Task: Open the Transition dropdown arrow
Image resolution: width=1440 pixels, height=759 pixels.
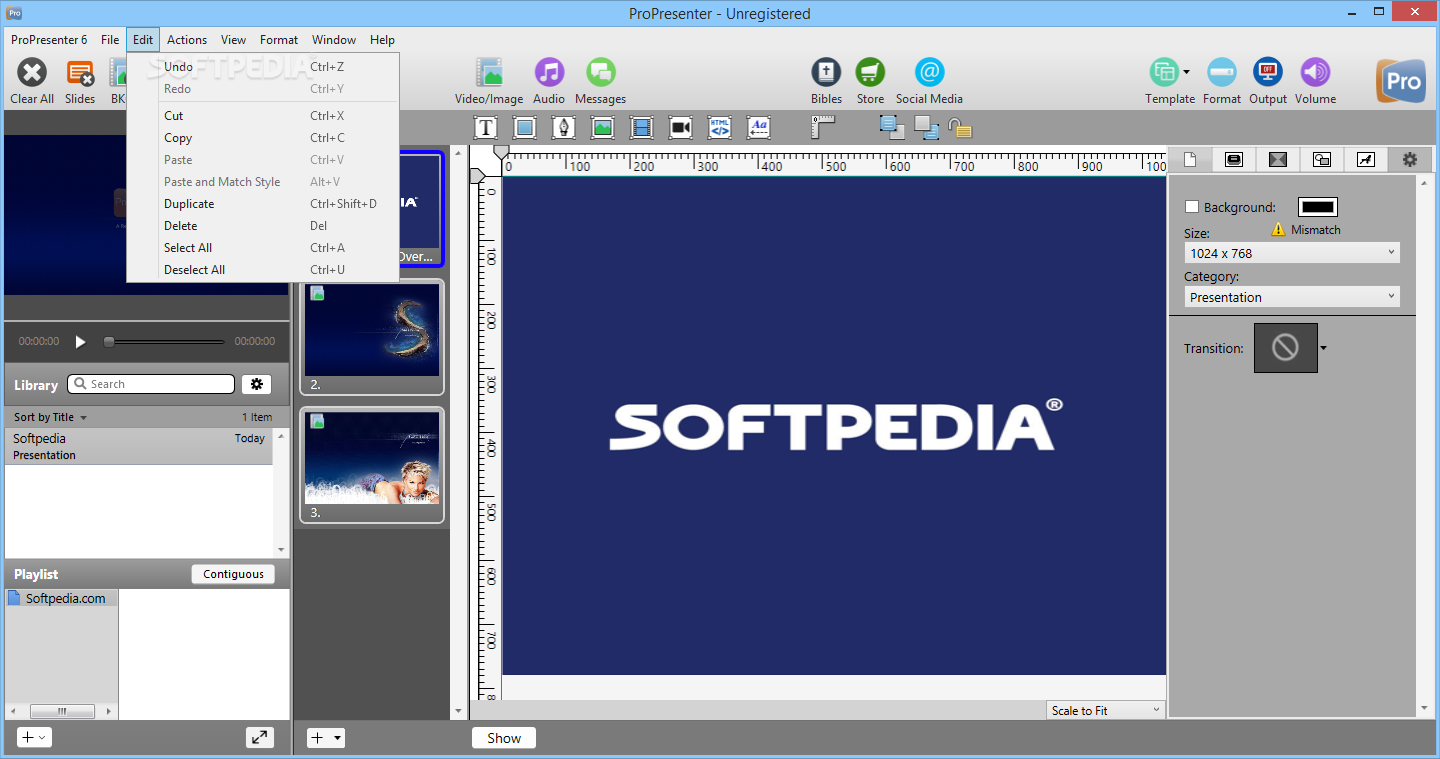Action: [x=1324, y=348]
